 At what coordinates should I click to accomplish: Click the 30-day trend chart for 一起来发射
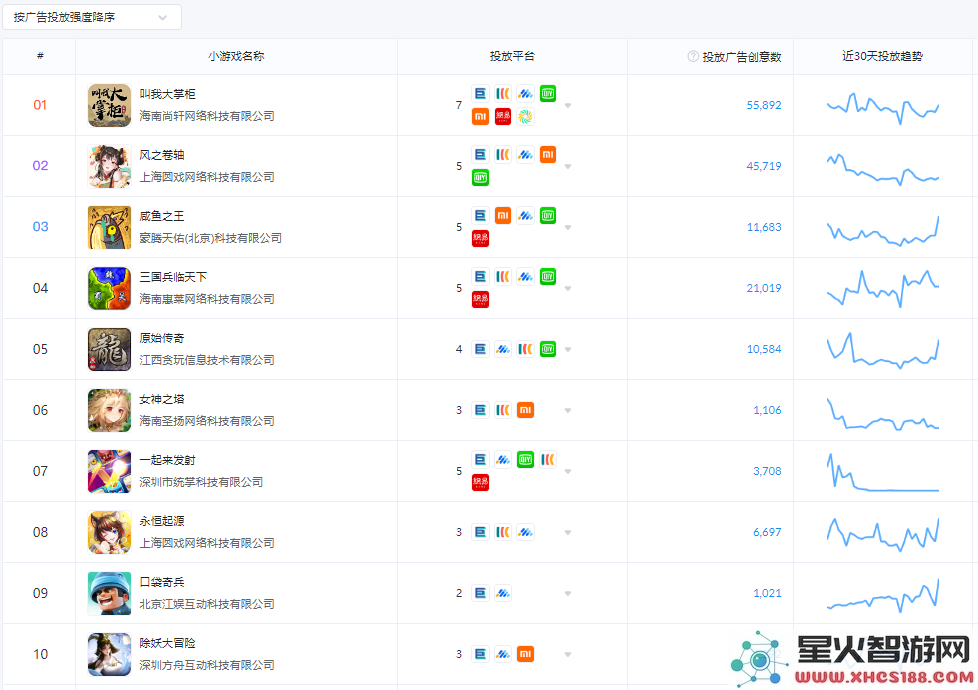point(883,472)
